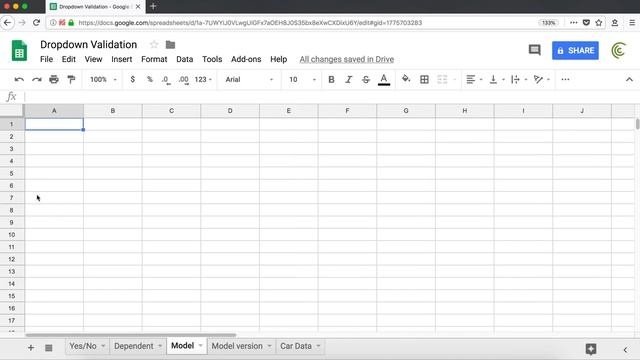
Task: Select row 7 header
Action: coord(12,198)
